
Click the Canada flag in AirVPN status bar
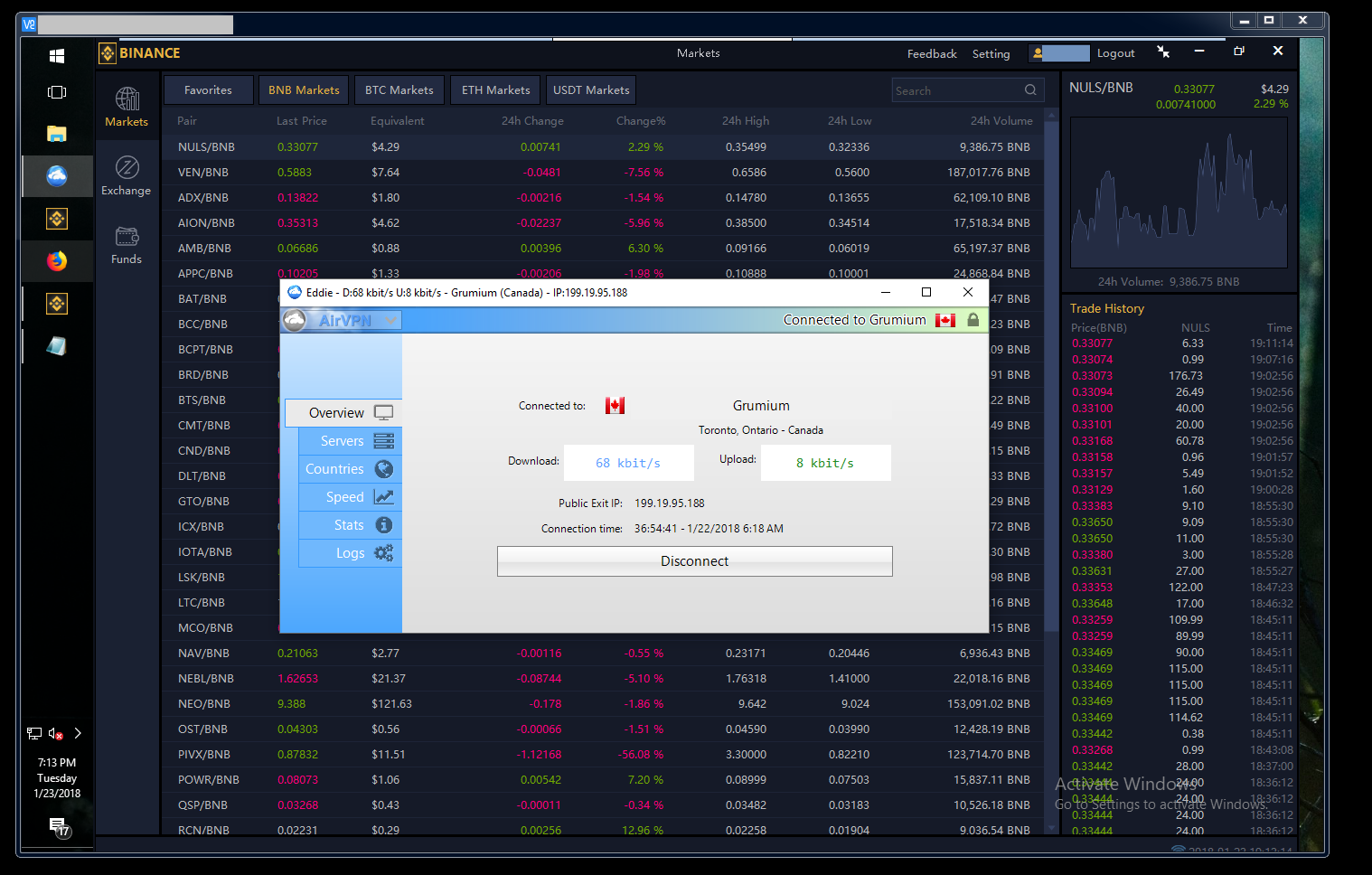945,320
